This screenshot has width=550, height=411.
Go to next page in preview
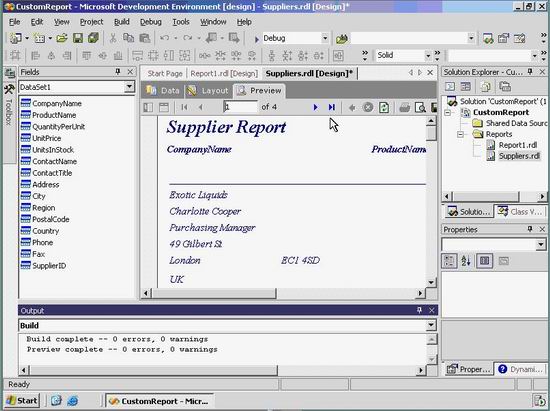click(315, 107)
